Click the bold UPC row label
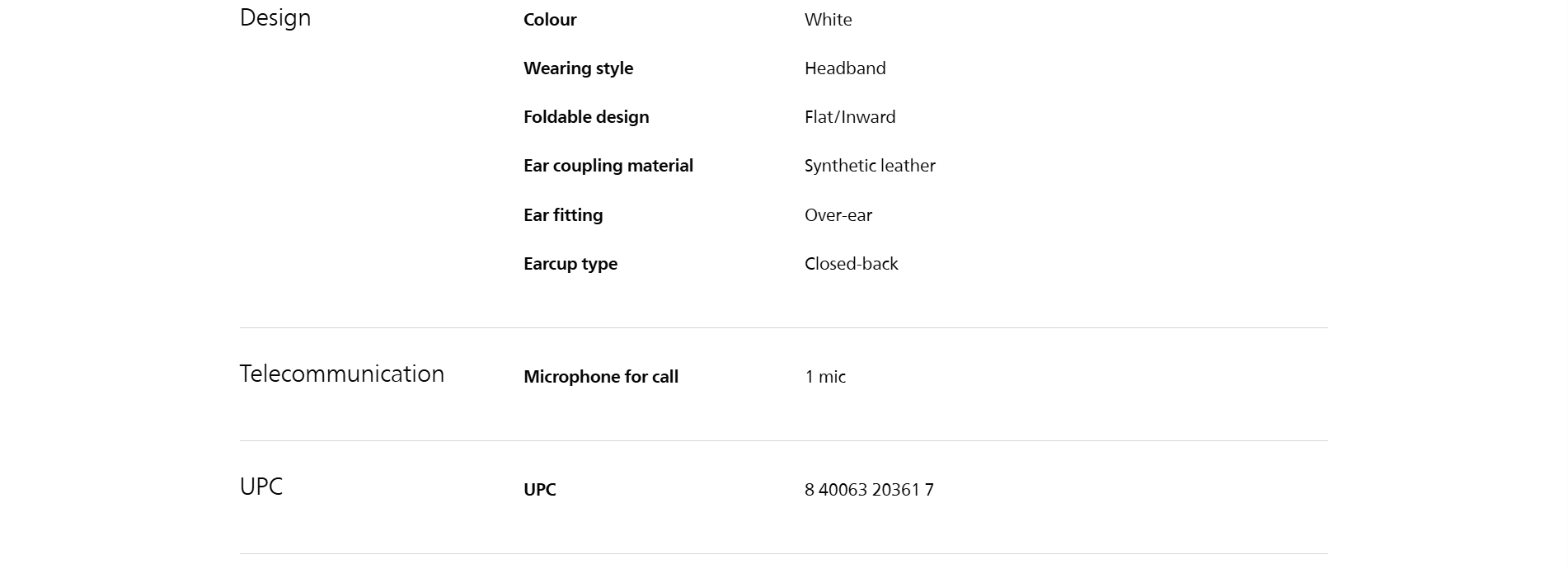 coord(540,490)
